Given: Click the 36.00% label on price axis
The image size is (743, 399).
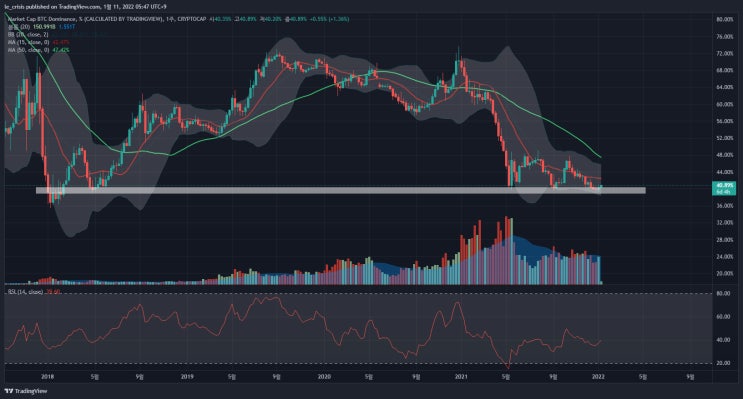Looking at the screenshot, I should [x=725, y=206].
